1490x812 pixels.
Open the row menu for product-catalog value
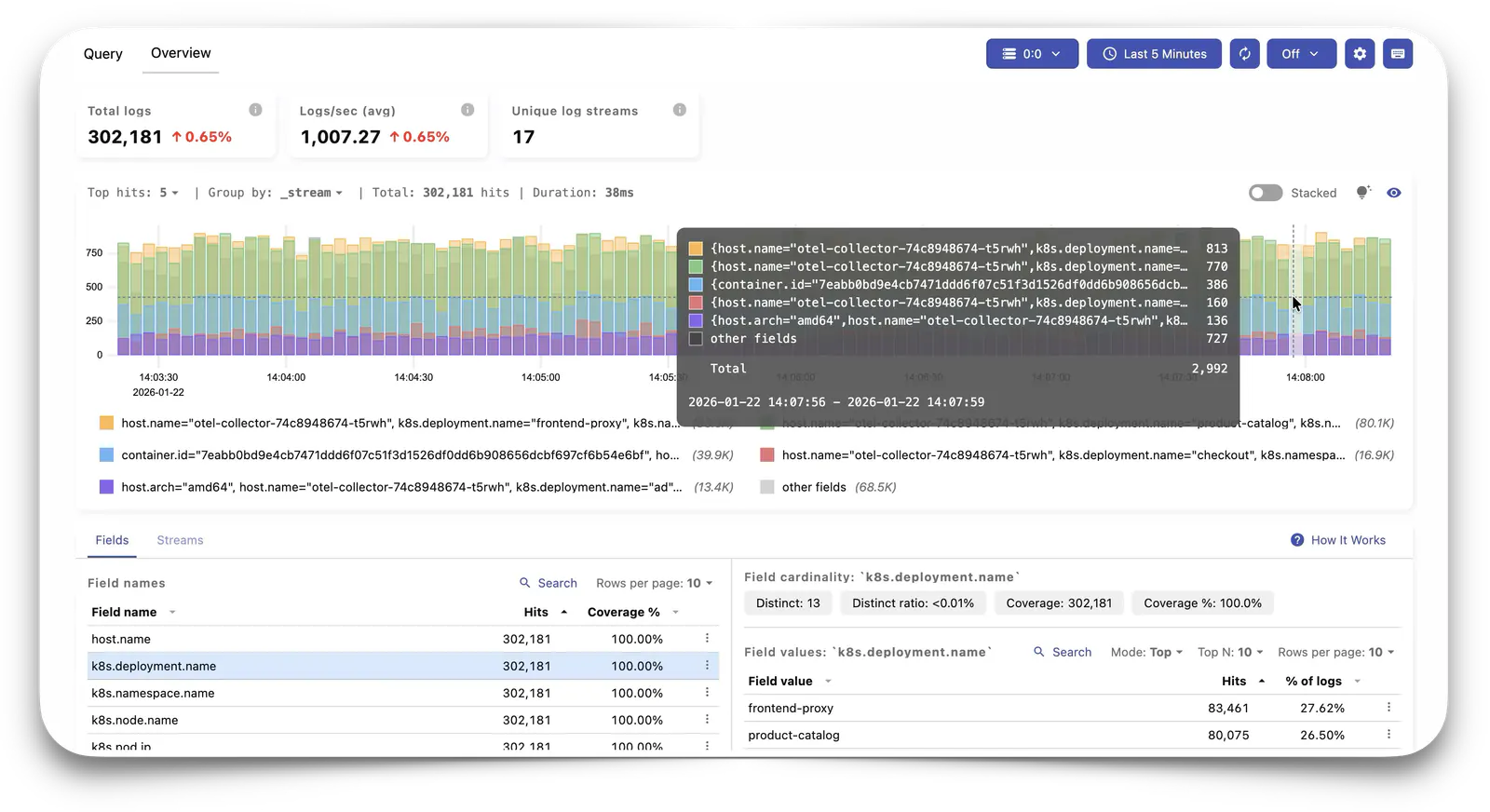click(x=1388, y=734)
